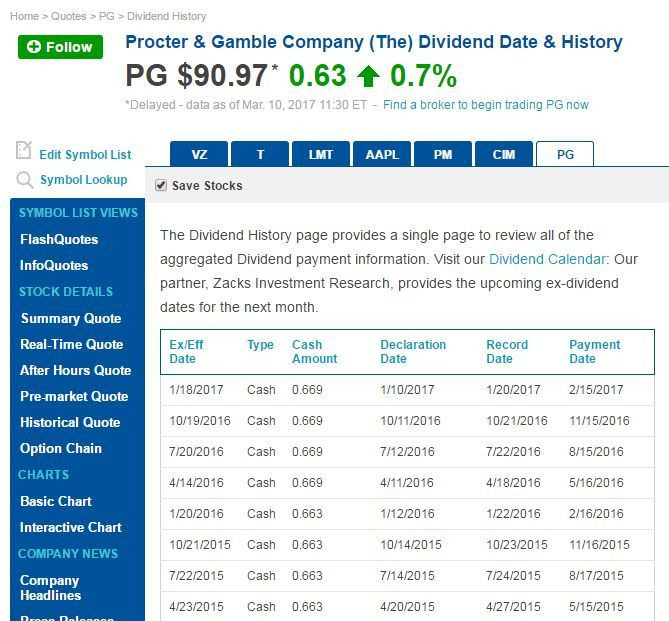Click the 11/16/2015 payment date cell

click(599, 545)
